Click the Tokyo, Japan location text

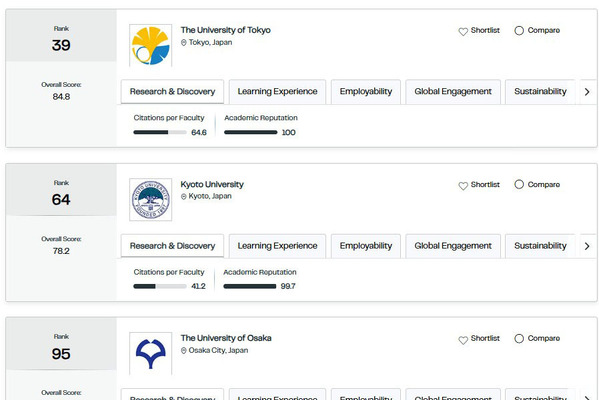tap(210, 42)
